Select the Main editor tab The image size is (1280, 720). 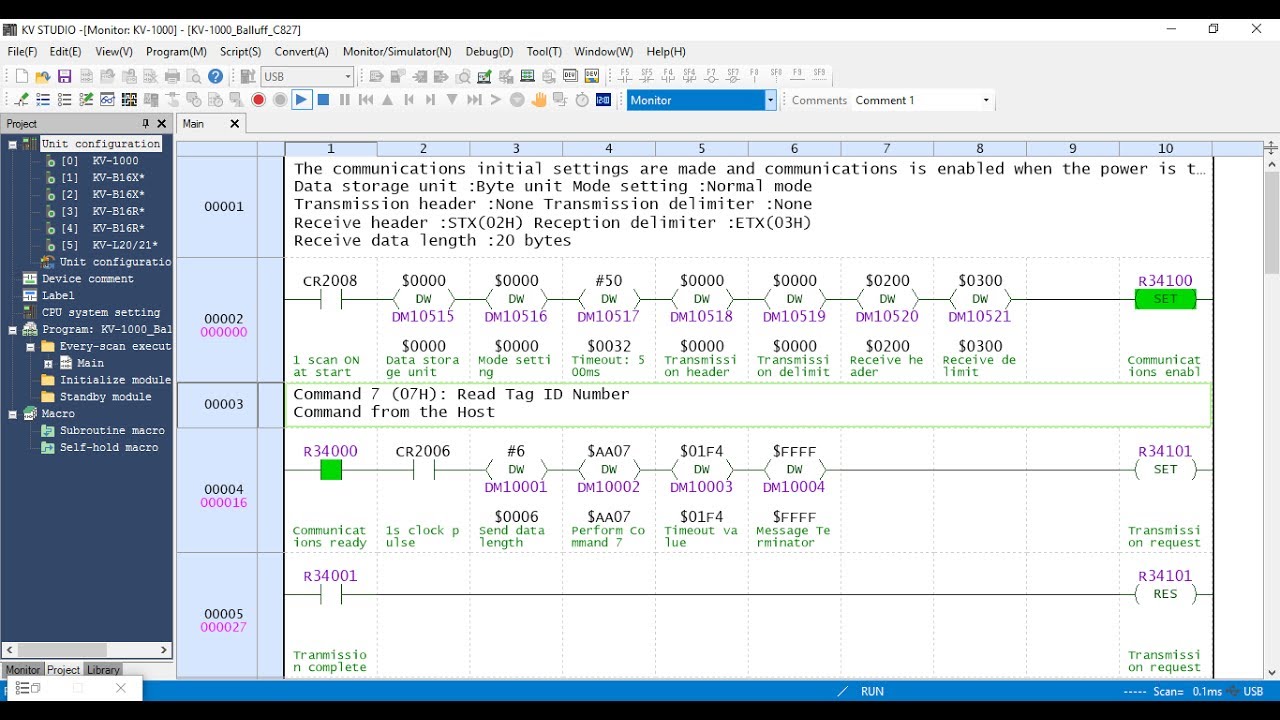tap(194, 124)
